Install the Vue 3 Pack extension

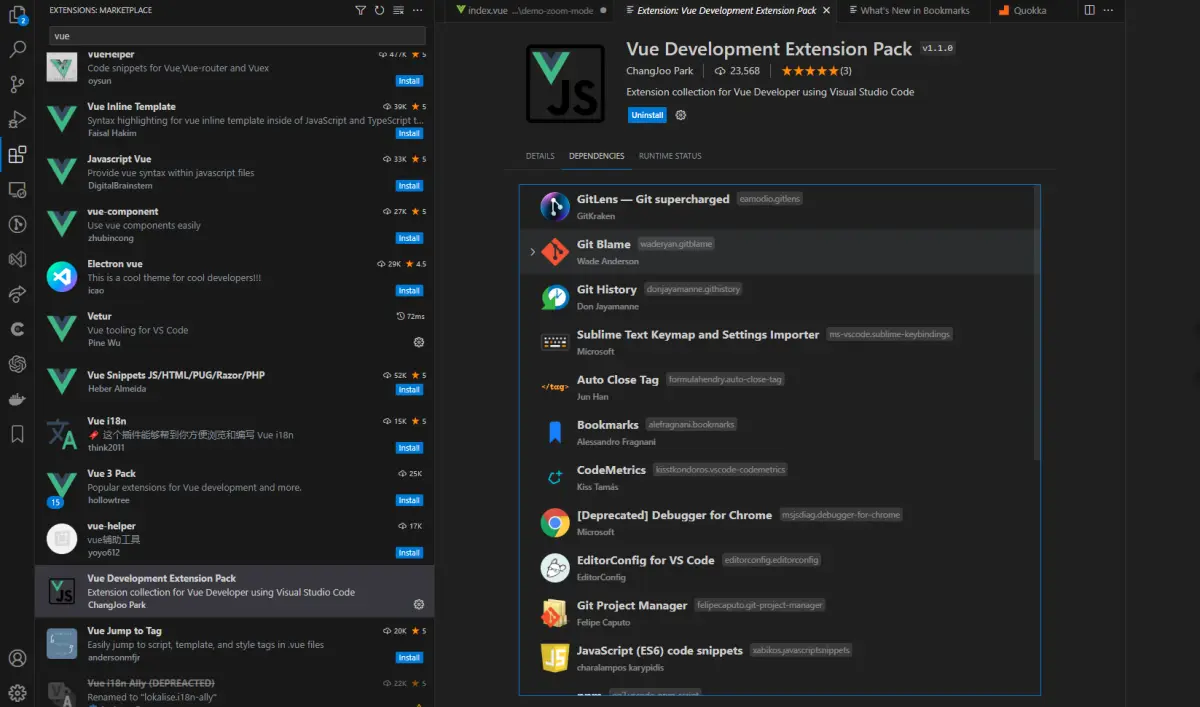409,500
